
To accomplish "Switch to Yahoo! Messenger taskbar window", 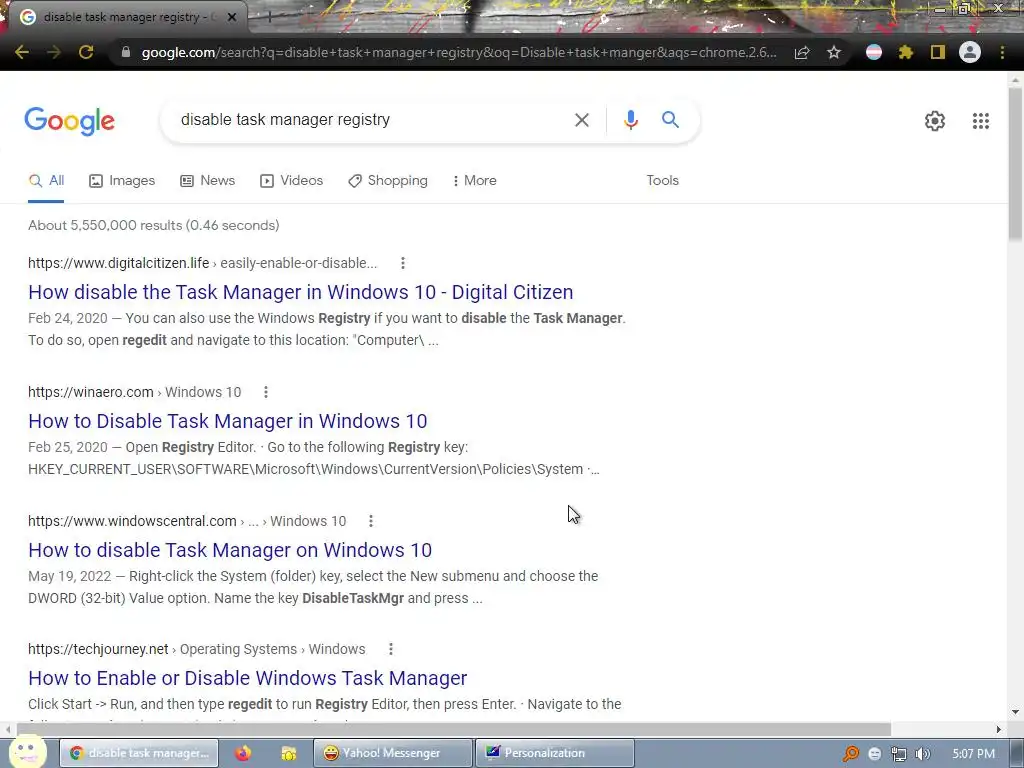I will pyautogui.click(x=392, y=753).
